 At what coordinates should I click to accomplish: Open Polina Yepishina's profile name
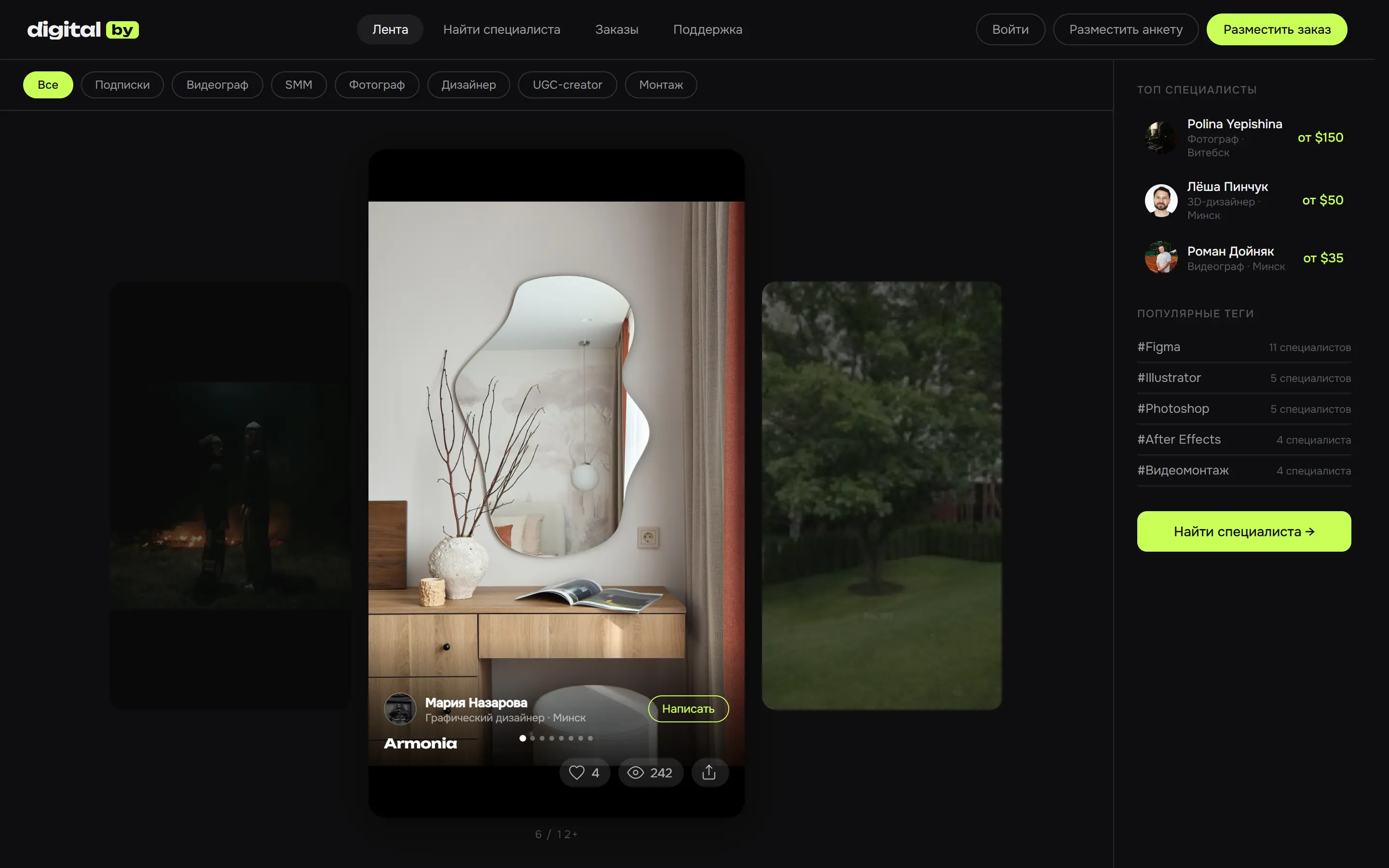pos(1235,124)
